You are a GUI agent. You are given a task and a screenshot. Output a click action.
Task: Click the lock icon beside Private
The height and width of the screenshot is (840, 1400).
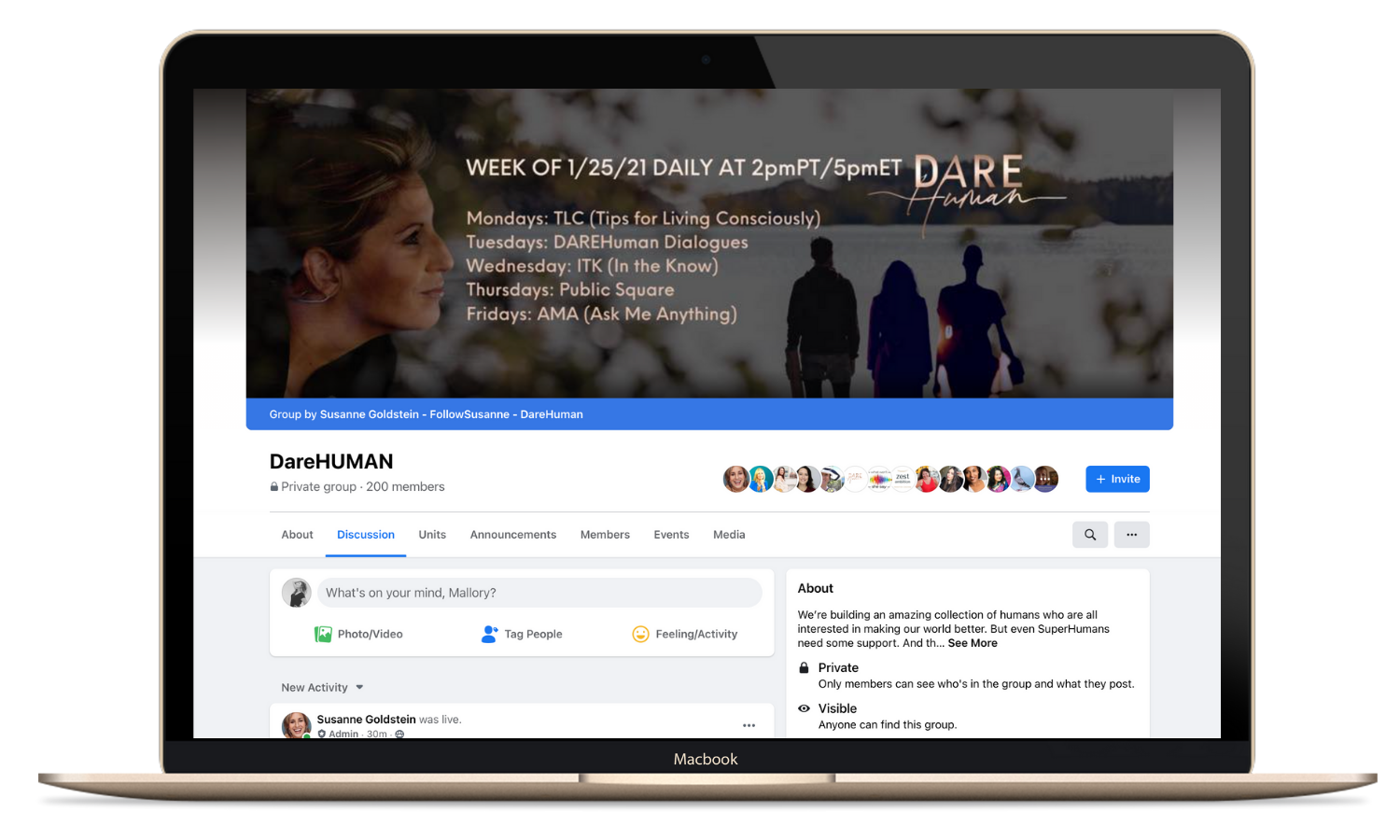tap(804, 667)
